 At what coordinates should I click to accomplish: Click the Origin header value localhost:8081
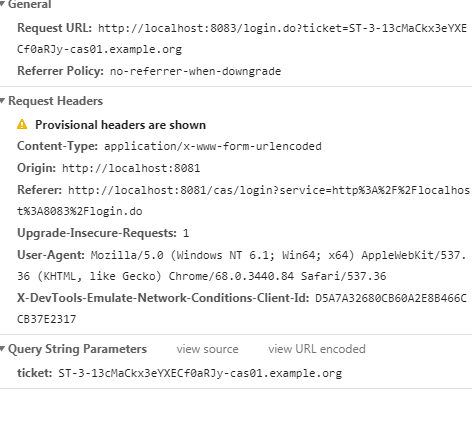pos(131,168)
